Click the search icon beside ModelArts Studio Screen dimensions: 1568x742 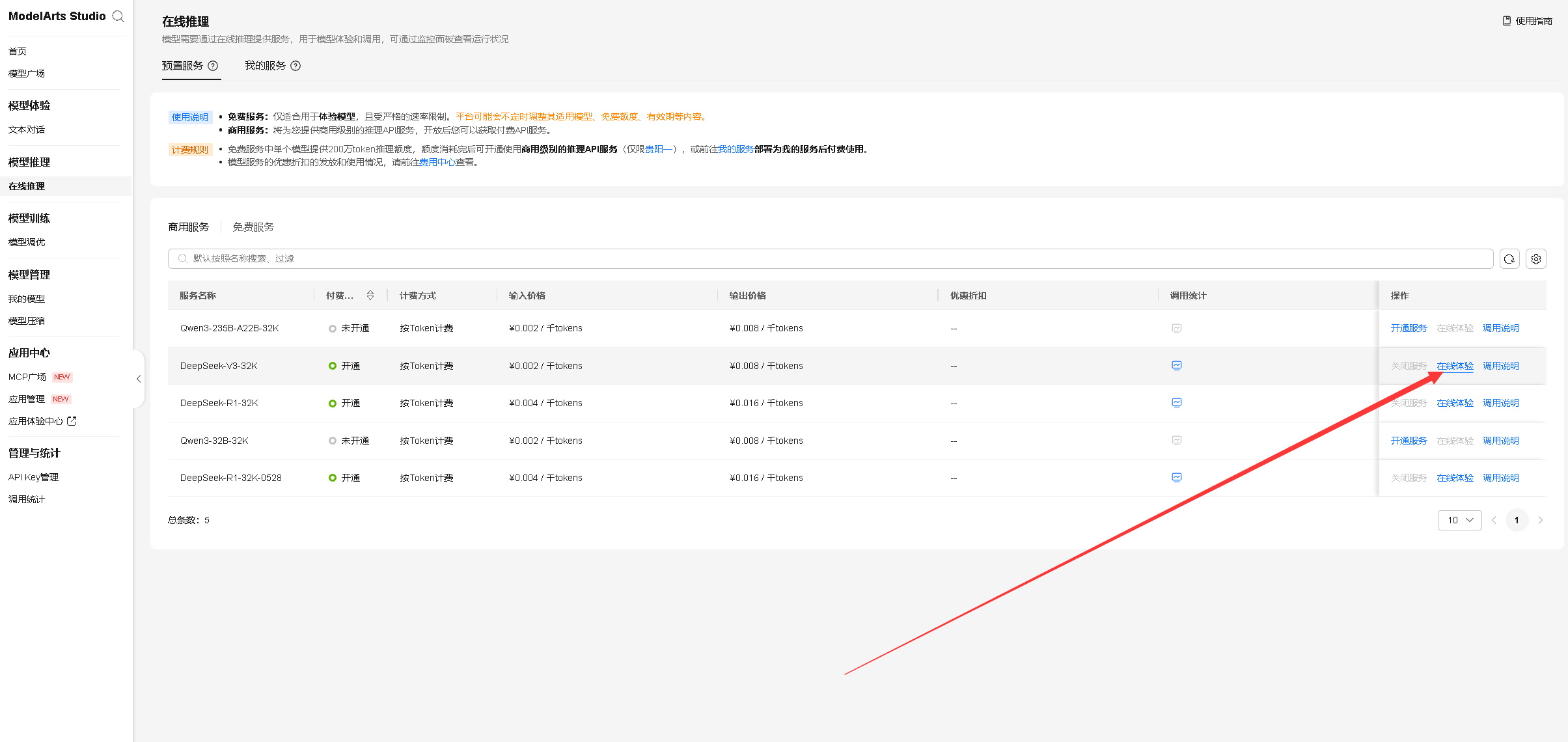pyautogui.click(x=118, y=16)
